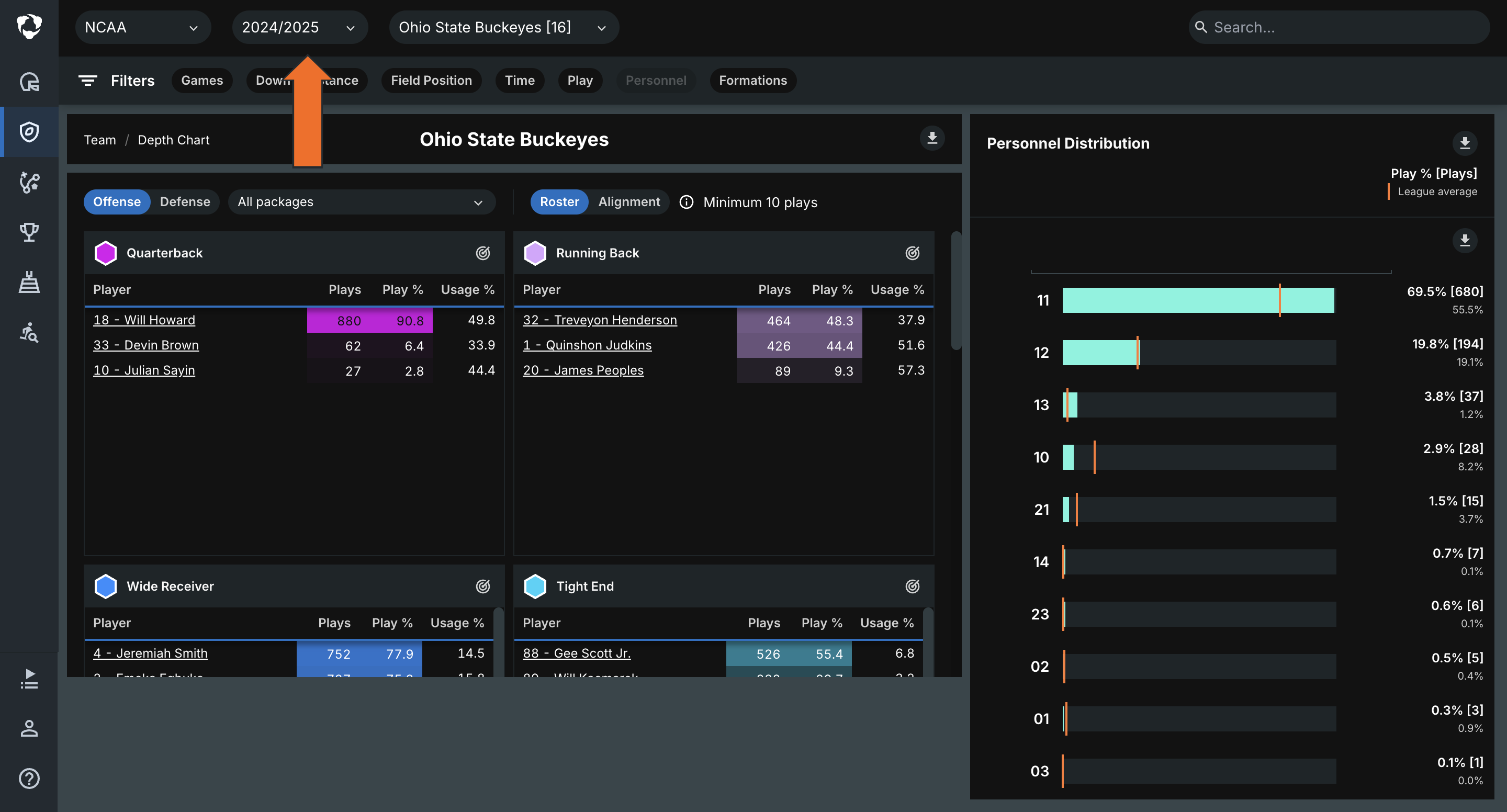
Task: Open the playlist icon in sidebar
Action: [x=29, y=679]
